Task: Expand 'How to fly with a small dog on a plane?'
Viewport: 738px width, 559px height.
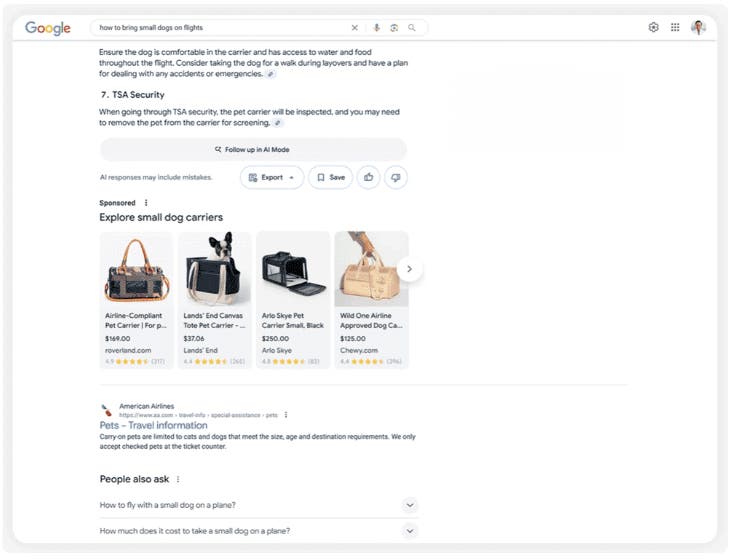Action: pos(259,505)
